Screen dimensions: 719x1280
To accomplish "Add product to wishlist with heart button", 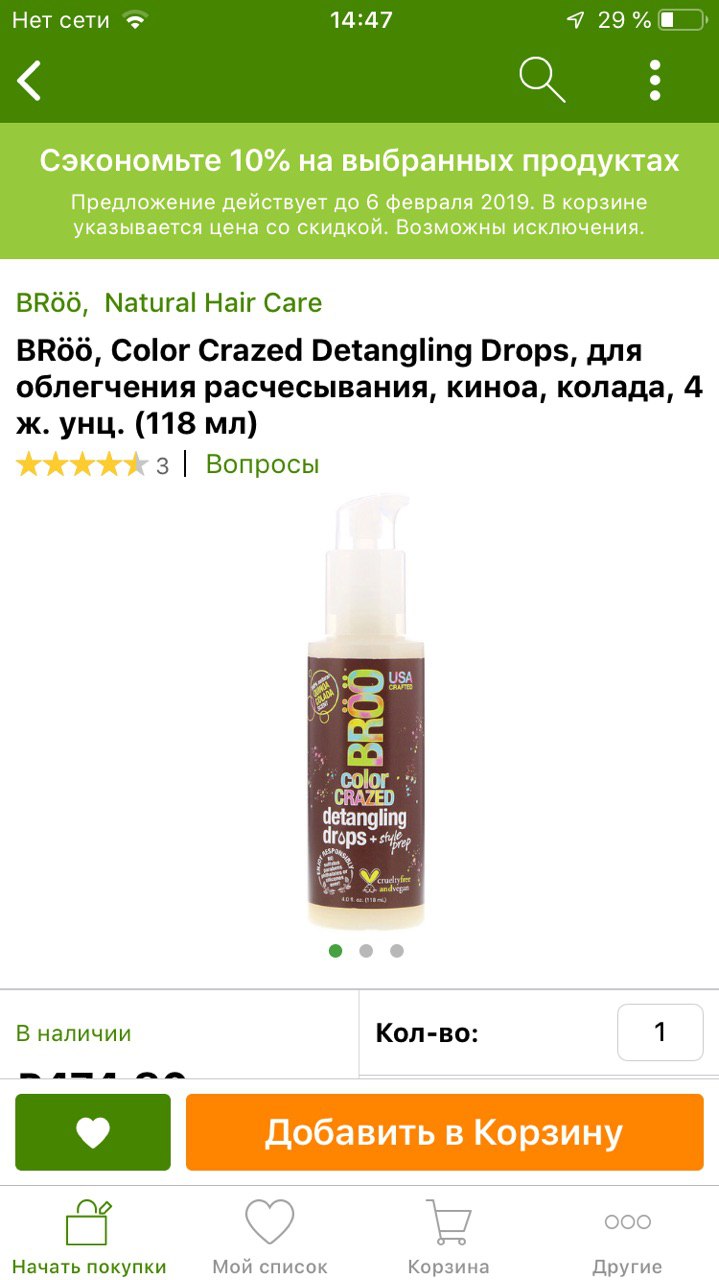I will [93, 1132].
